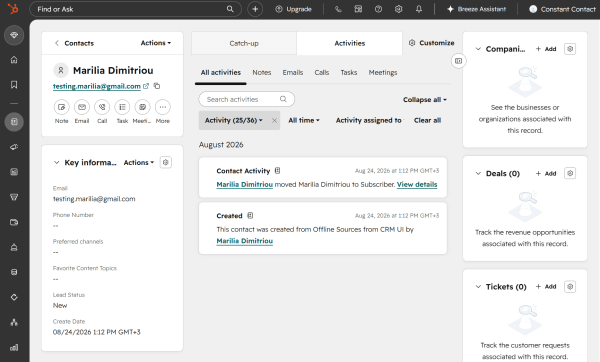Click the Find or Ask search field

click(135, 9)
